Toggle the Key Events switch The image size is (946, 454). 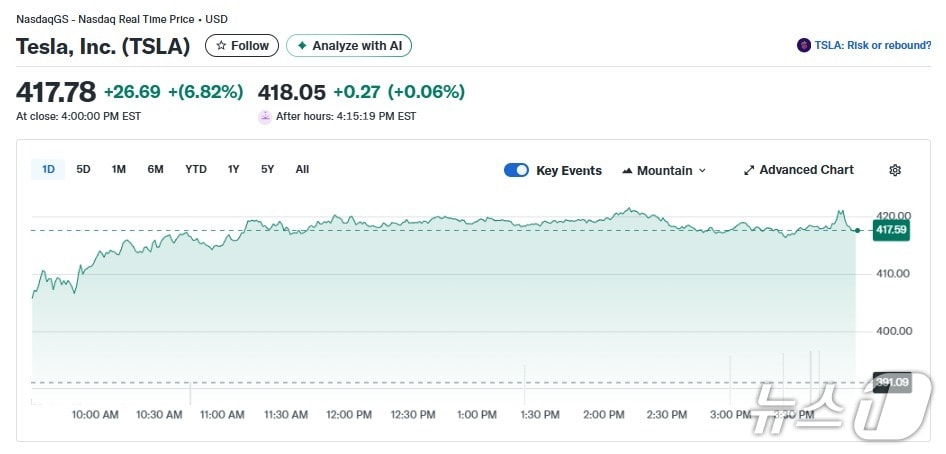pyautogui.click(x=516, y=170)
